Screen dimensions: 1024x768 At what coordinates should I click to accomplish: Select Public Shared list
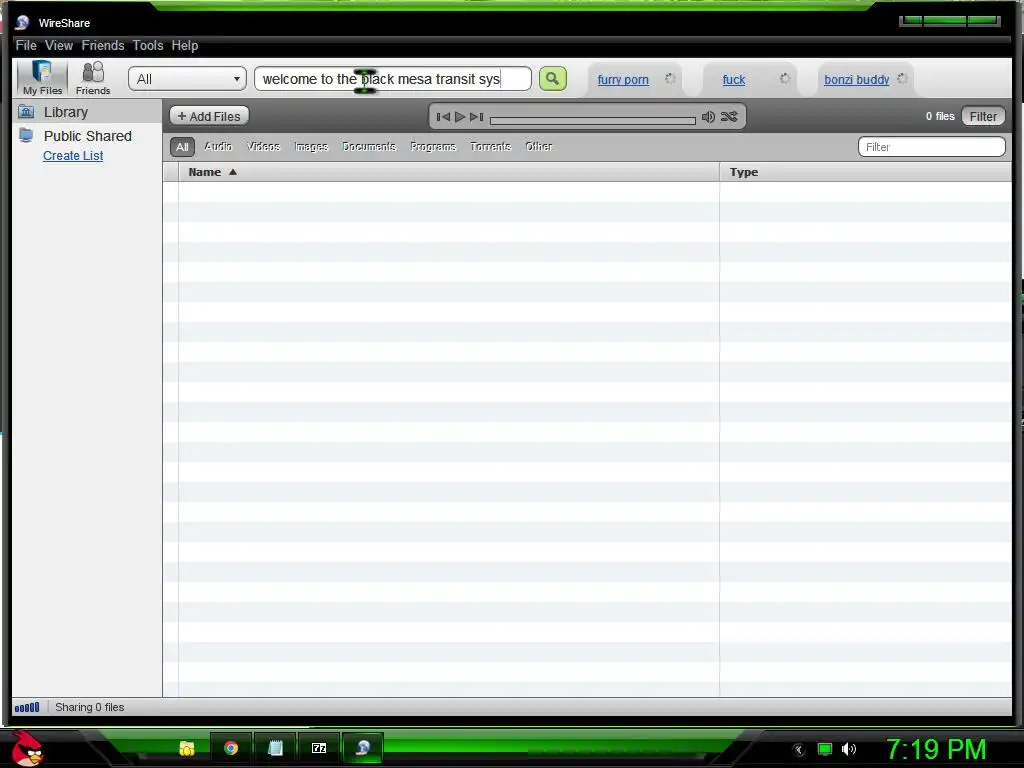coord(87,136)
